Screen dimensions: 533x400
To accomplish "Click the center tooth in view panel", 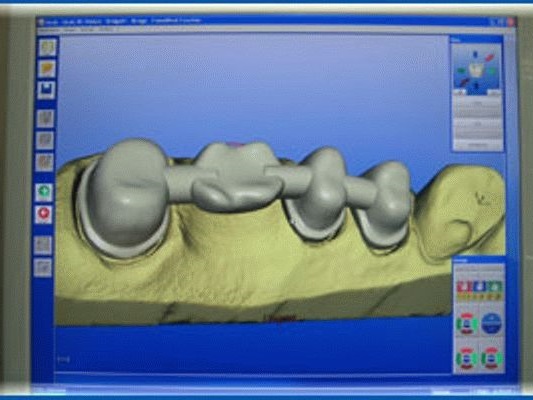I will [x=476, y=70].
